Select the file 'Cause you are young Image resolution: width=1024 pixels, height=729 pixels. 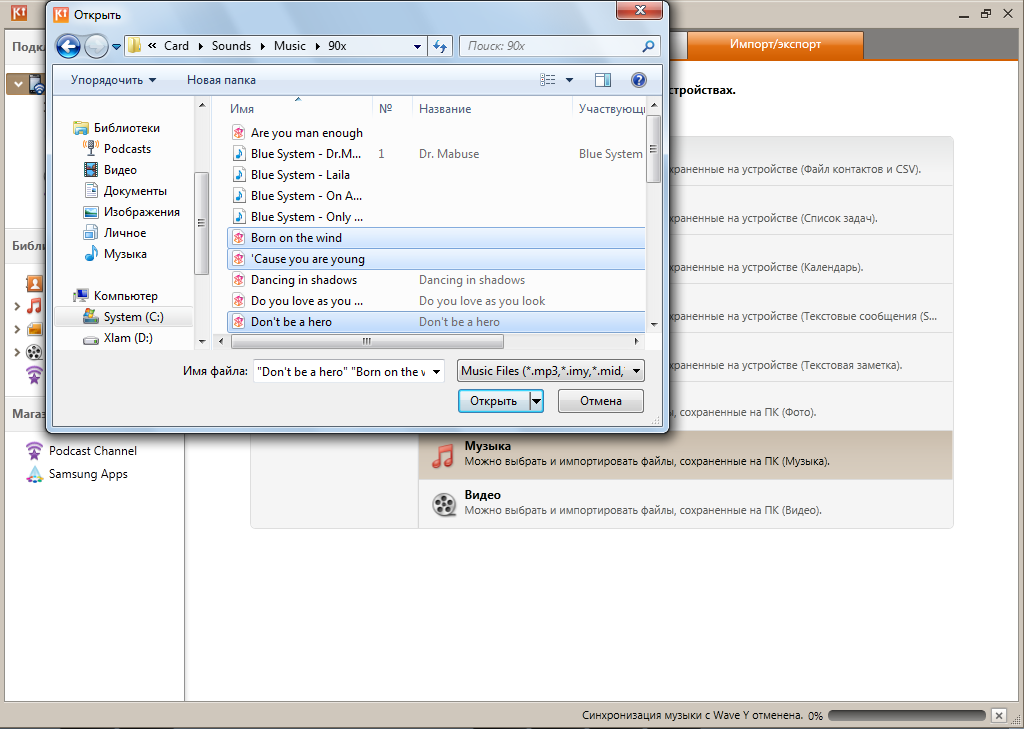click(x=436, y=259)
